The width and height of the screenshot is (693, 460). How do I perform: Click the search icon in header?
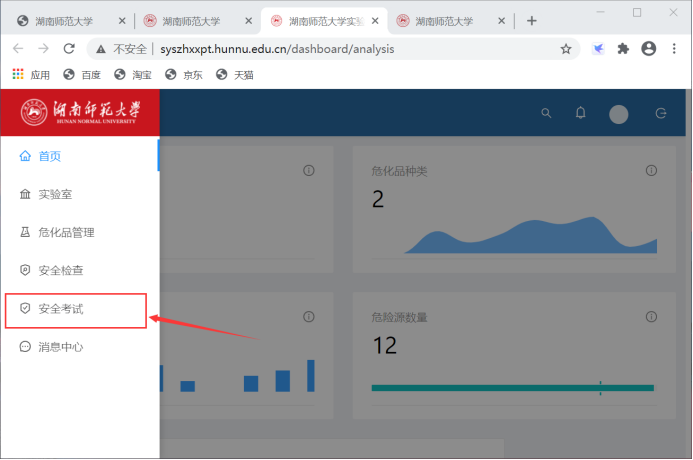pos(546,113)
